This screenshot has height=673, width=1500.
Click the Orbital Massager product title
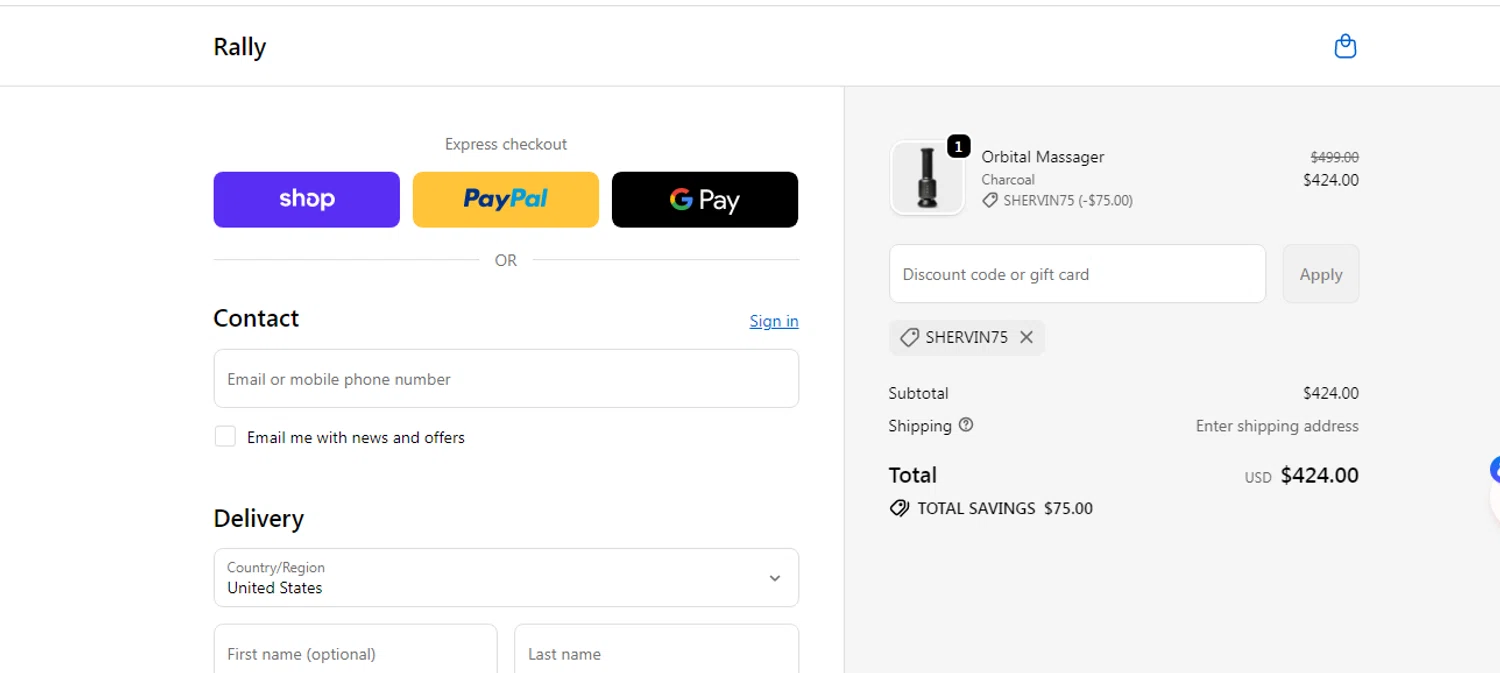pos(1043,157)
